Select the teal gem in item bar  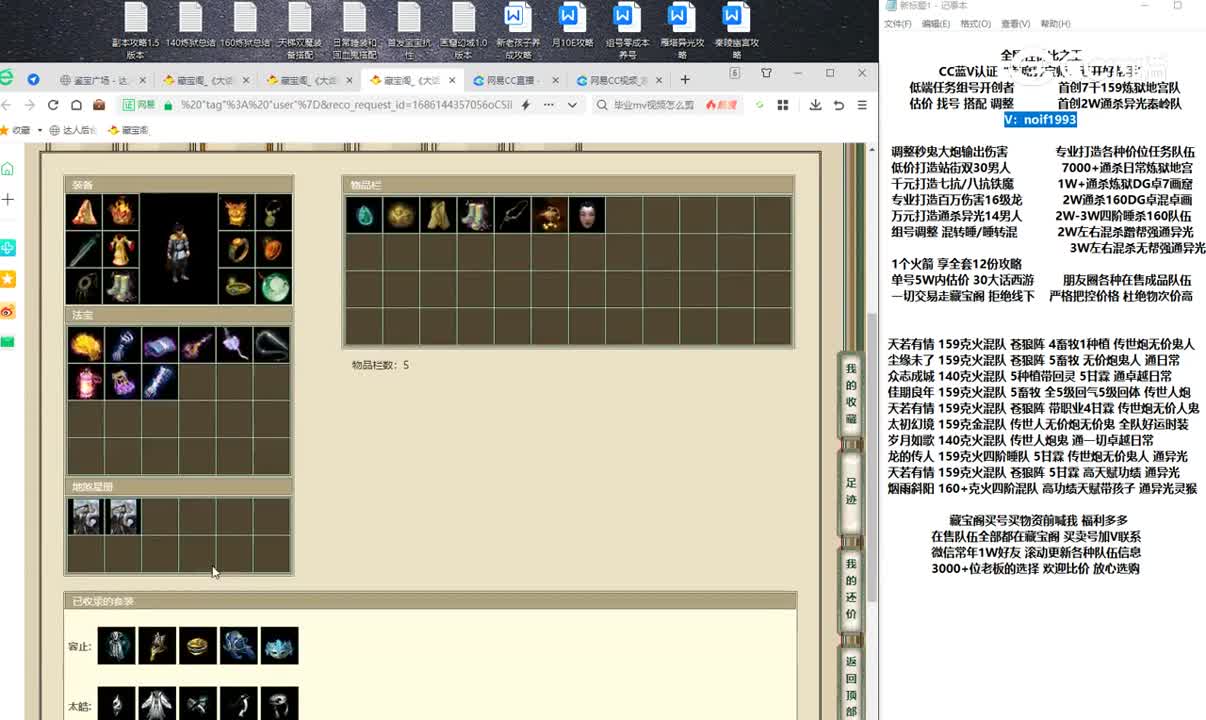364,215
